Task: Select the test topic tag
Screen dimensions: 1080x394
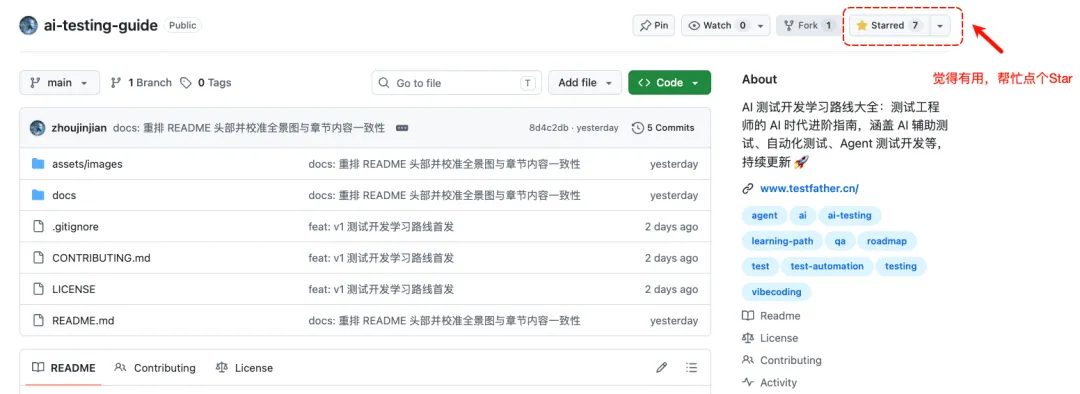Action: [760, 266]
